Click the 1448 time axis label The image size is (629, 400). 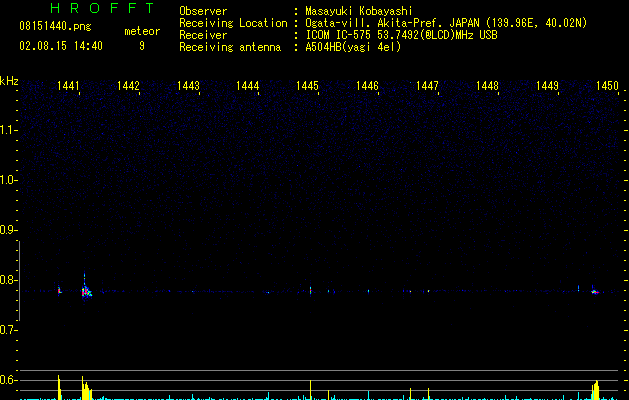coord(487,86)
